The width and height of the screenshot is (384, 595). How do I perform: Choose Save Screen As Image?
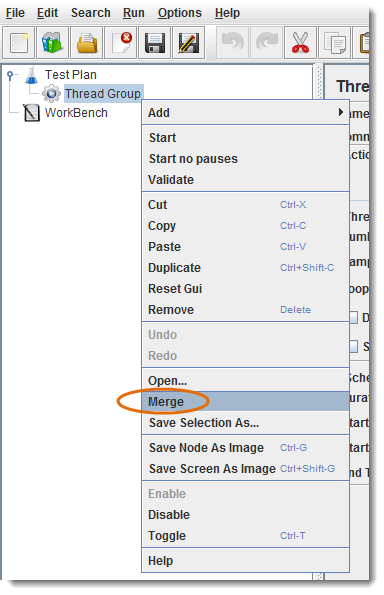coord(246,469)
